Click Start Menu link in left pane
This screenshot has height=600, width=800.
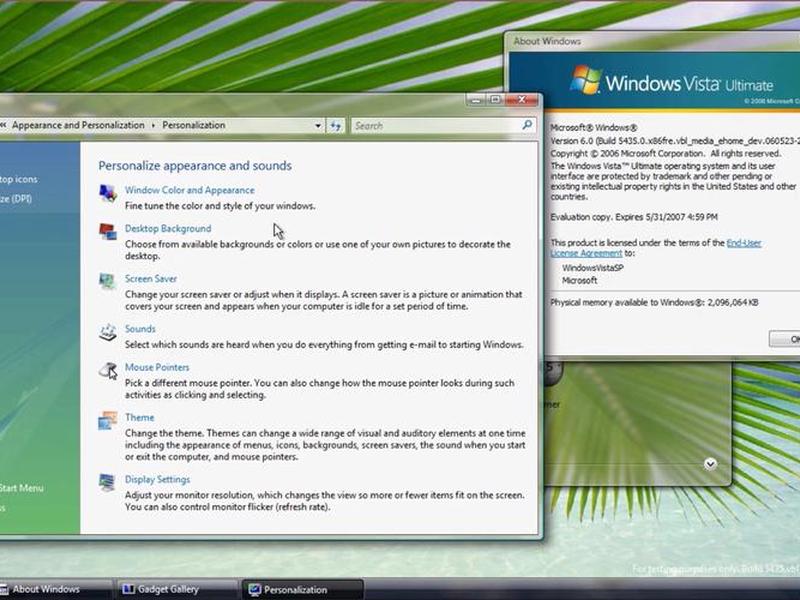point(21,488)
